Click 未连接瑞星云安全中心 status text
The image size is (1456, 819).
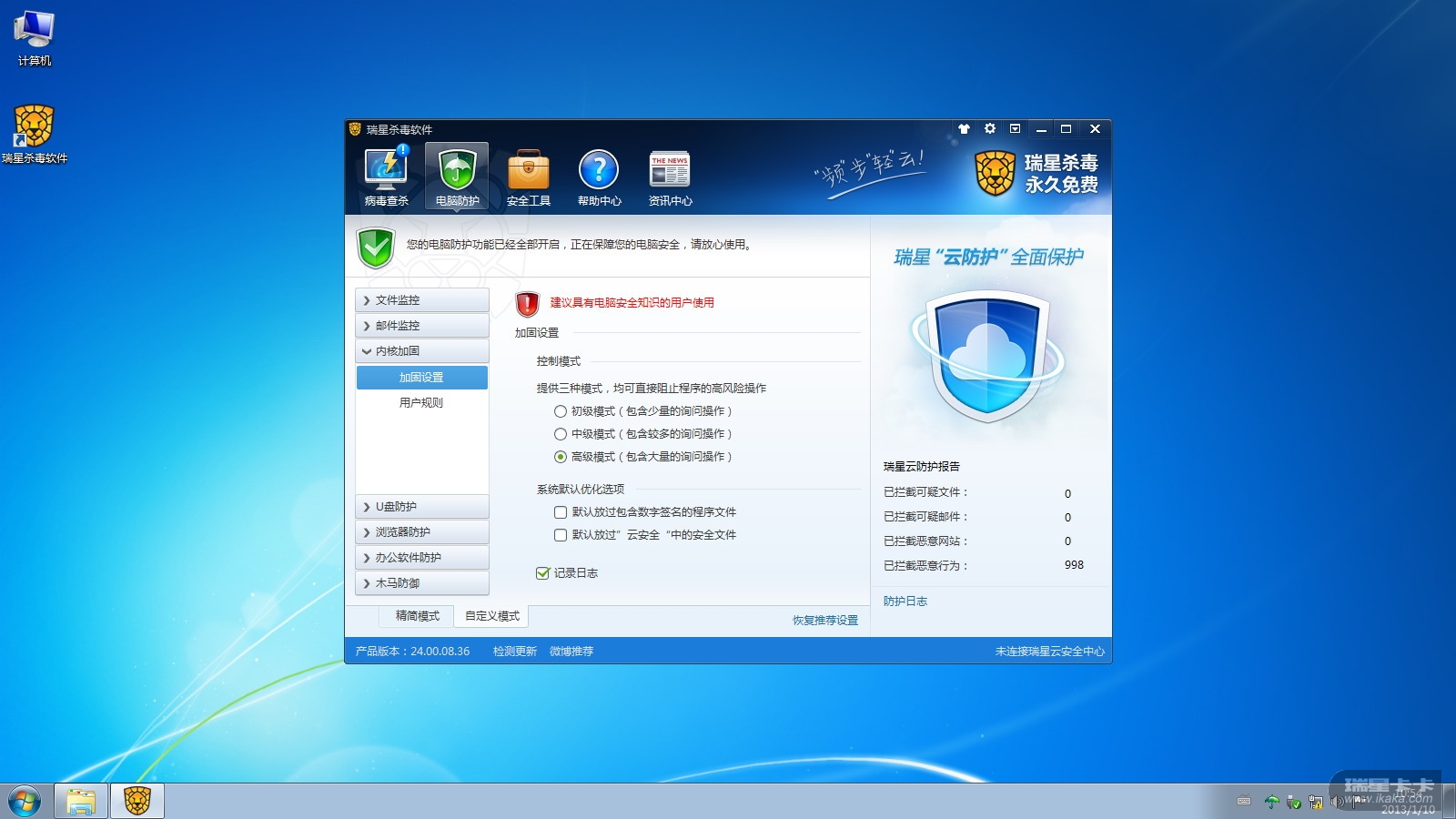pyautogui.click(x=1049, y=652)
